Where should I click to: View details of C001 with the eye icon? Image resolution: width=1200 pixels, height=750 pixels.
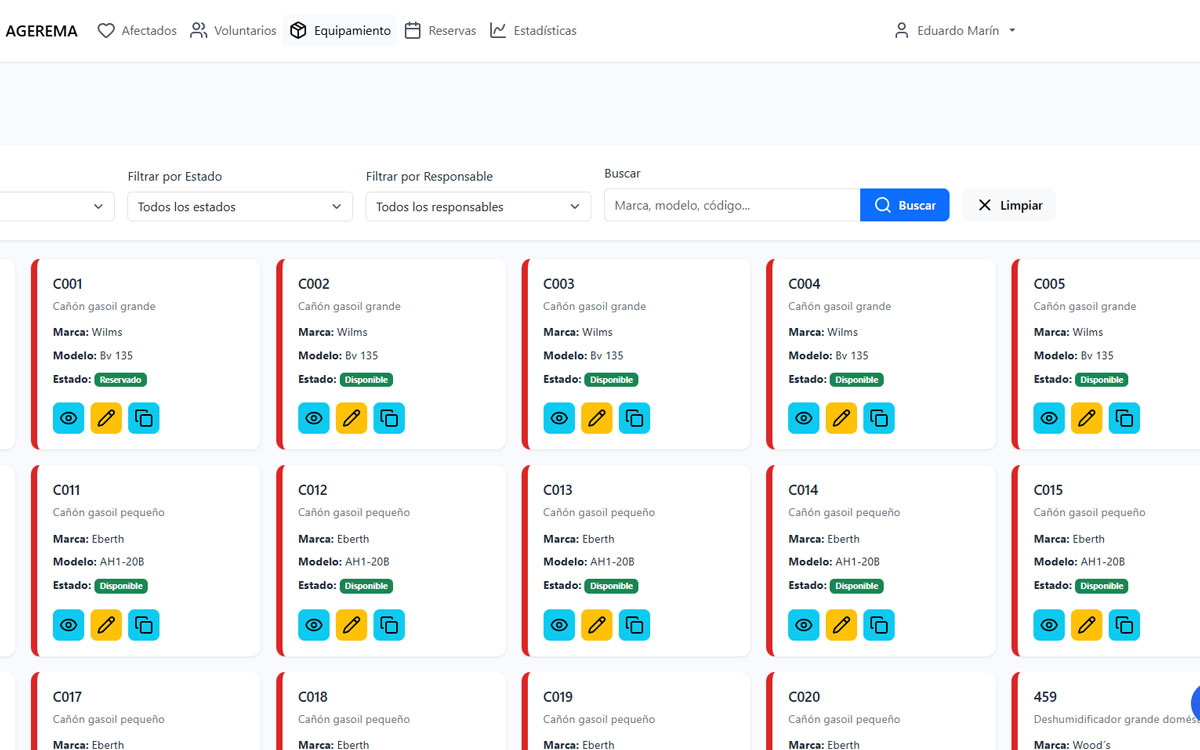click(x=68, y=418)
